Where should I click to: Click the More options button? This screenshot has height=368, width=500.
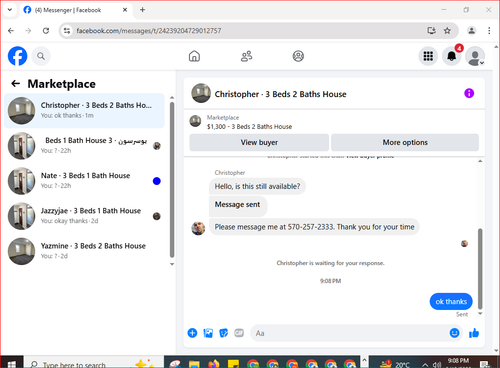coord(405,142)
